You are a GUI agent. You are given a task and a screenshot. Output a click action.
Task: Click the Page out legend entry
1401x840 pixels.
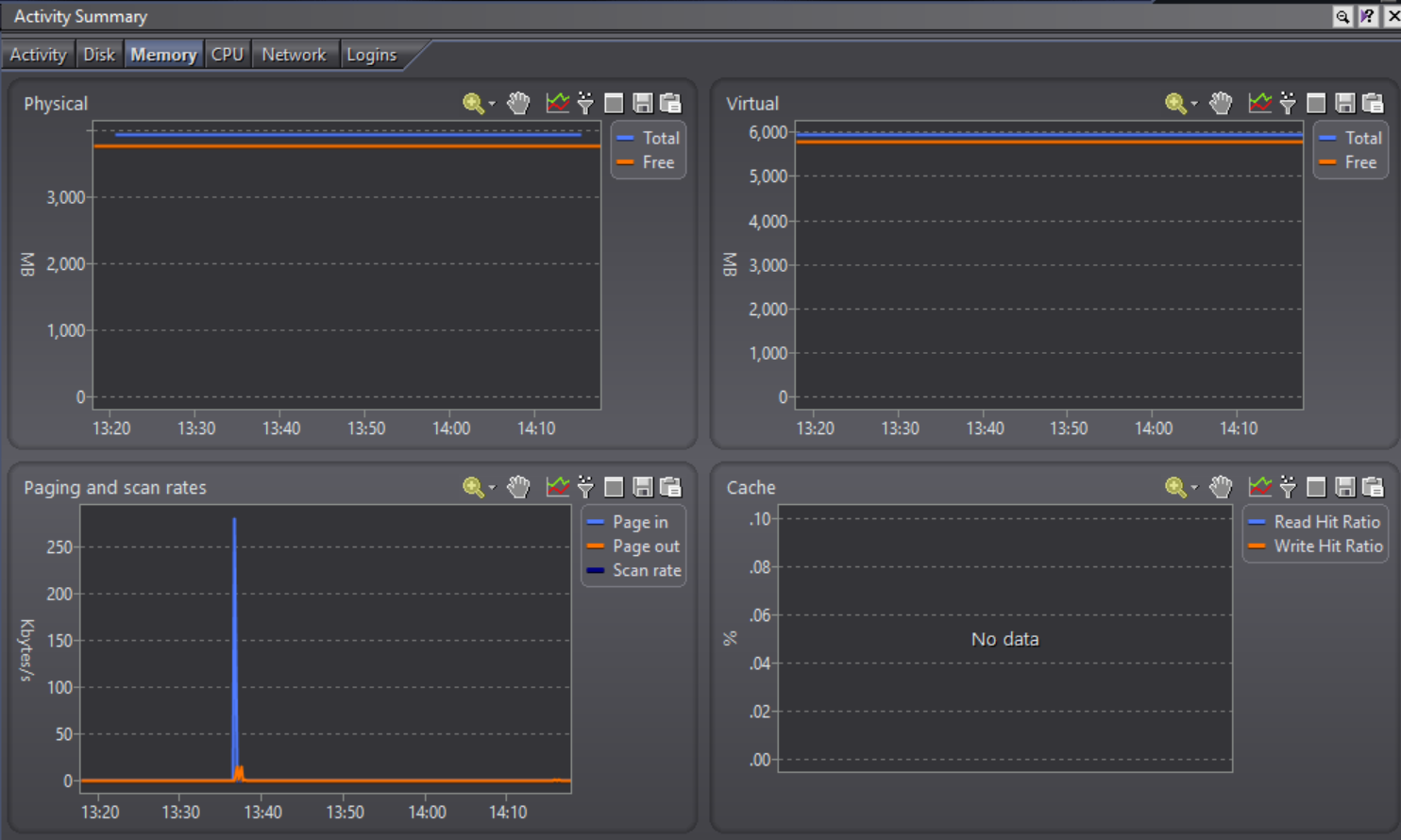633,546
